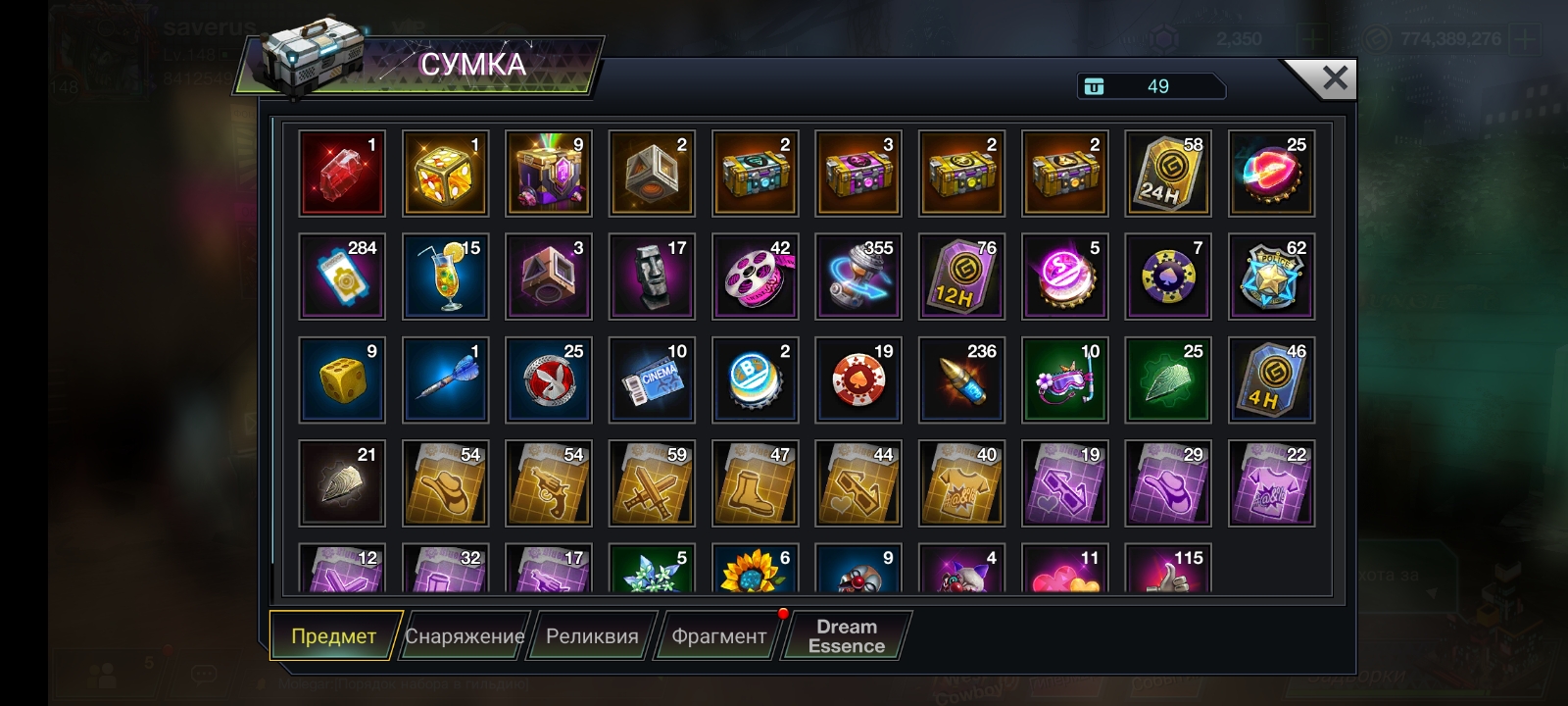Select the cocktail drink item
Screen dimensions: 1568x706
[x=445, y=277]
